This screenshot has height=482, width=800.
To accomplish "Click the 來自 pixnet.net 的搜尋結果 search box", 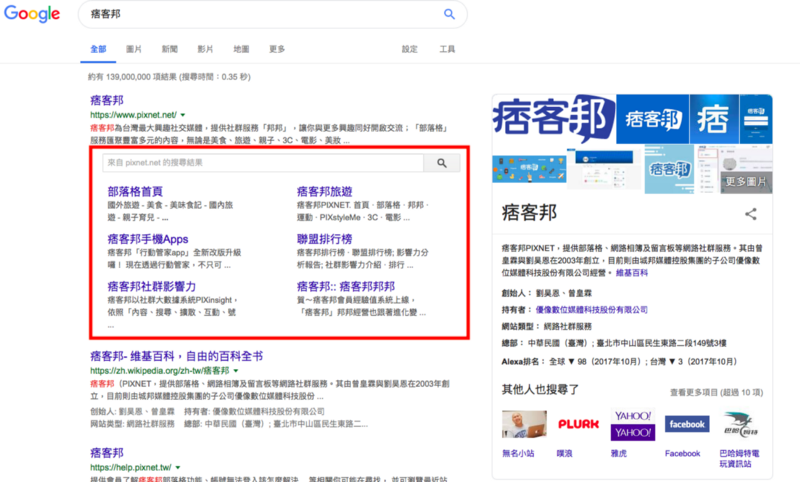I will (x=263, y=163).
